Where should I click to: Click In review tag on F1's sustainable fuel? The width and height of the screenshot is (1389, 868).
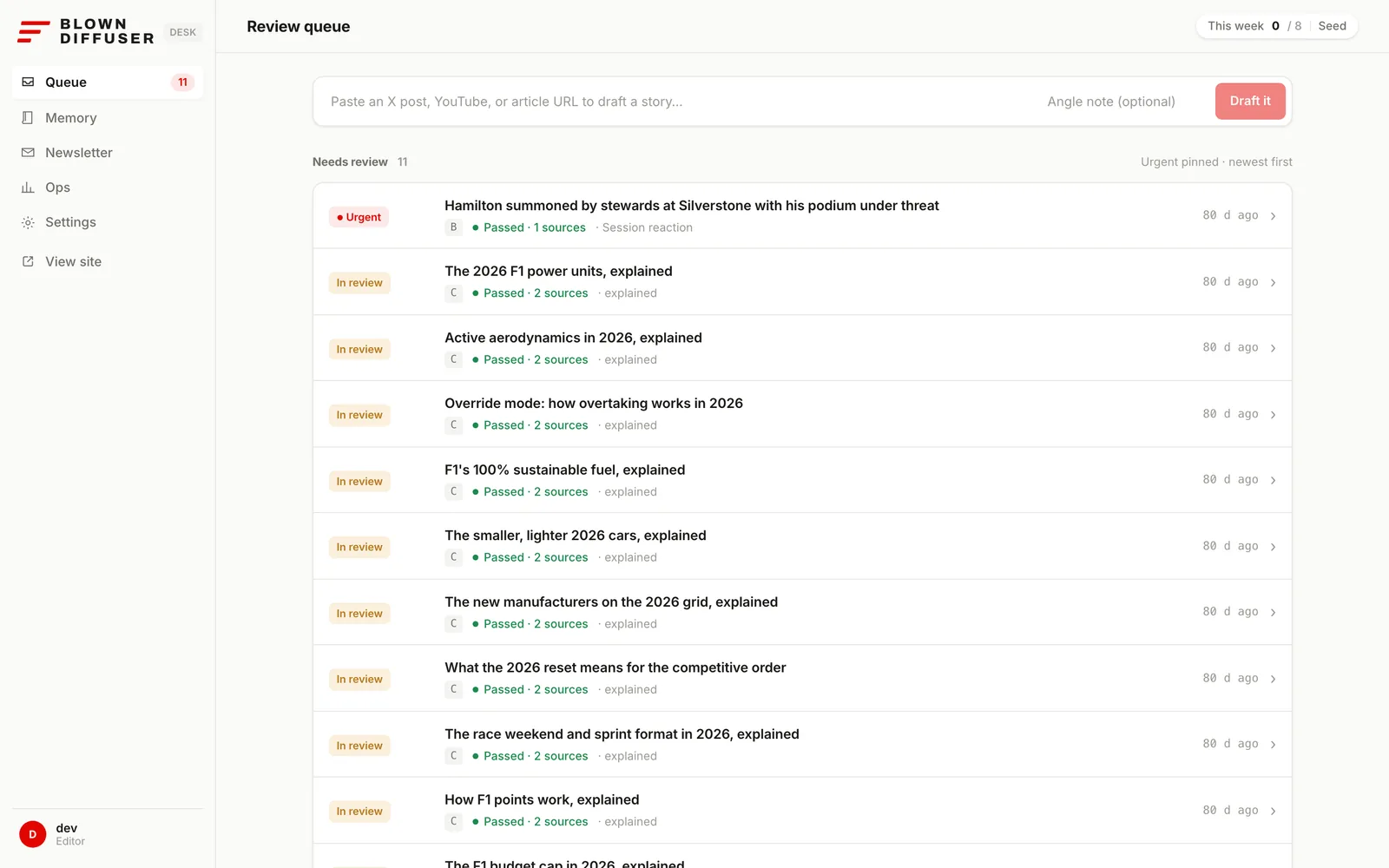coord(359,481)
